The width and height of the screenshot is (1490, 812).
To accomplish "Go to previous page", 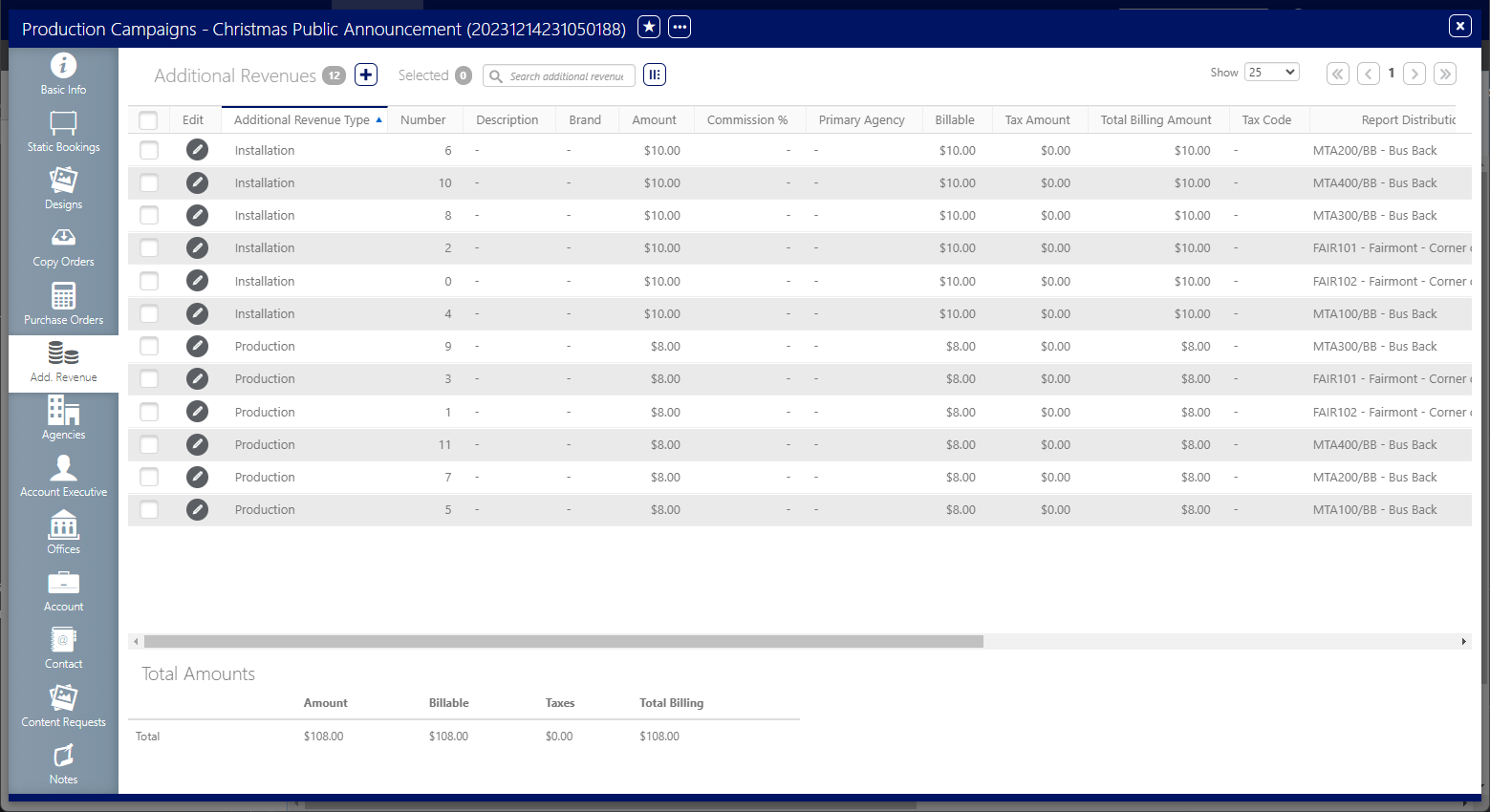I will click(x=1369, y=74).
